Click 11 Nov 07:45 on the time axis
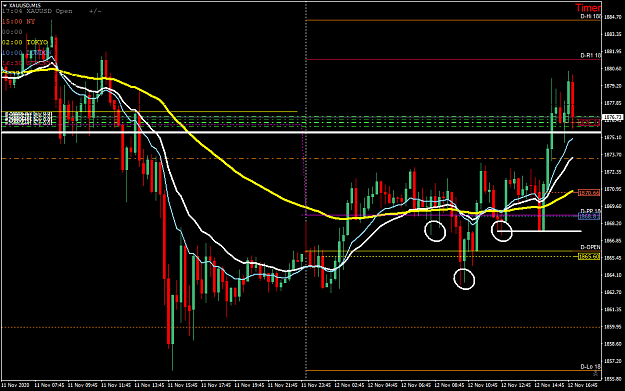Screen dimensions: 625x391 pyautogui.click(x=49, y=385)
